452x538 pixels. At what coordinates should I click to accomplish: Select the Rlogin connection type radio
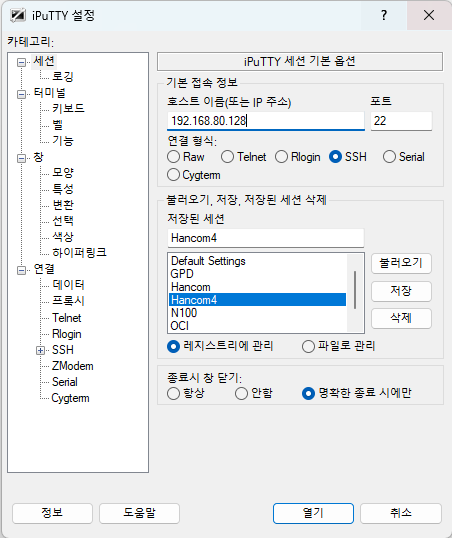point(298,157)
